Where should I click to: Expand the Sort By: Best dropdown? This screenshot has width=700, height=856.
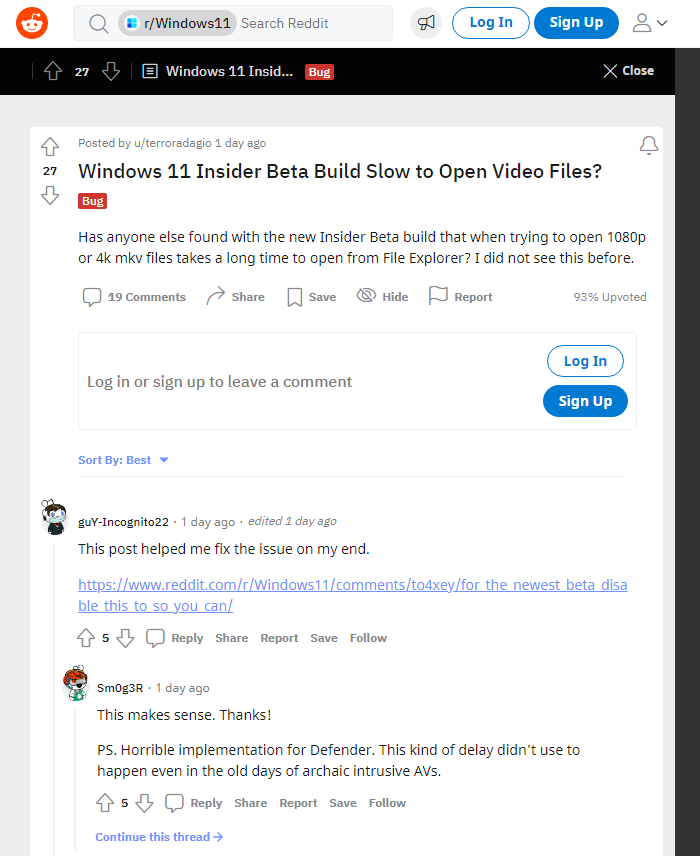124,460
